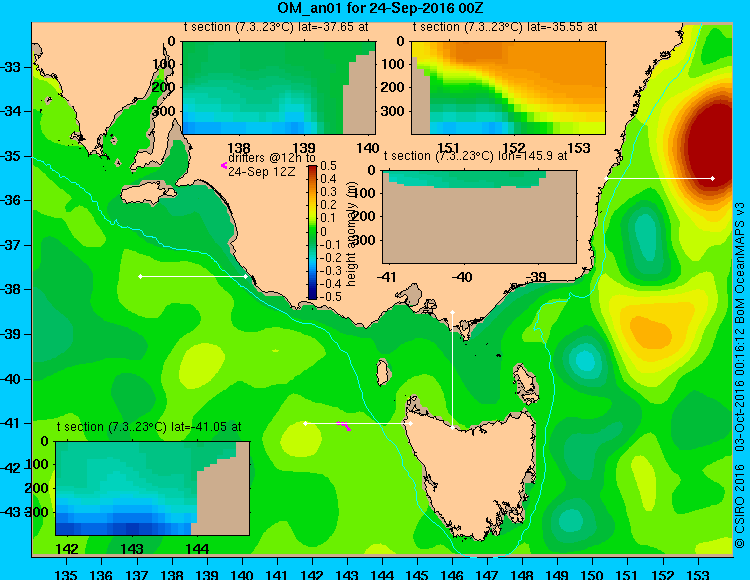Click the main map latitude label -42
This screenshot has width=750, height=580.
point(11,467)
